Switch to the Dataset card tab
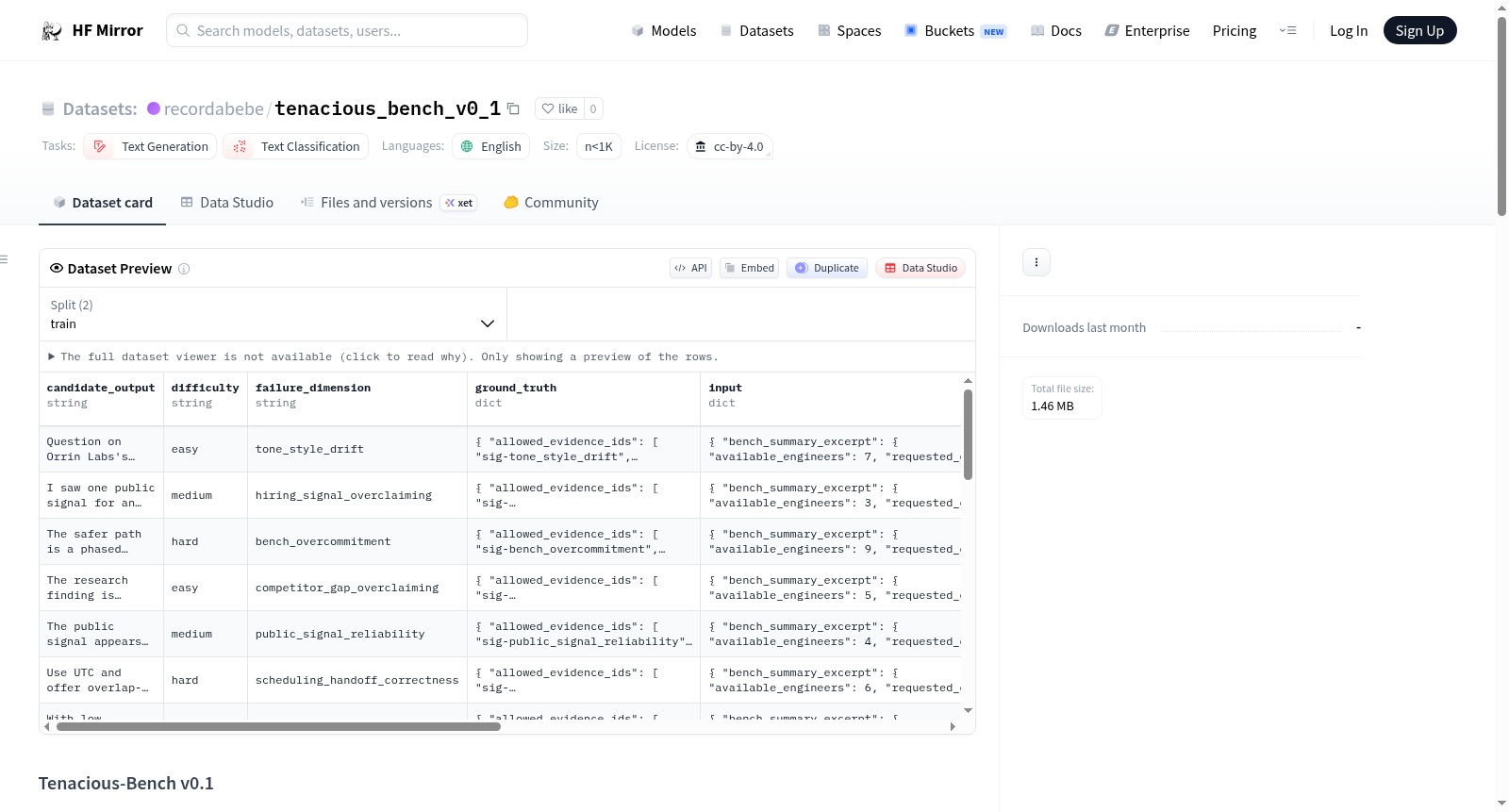 (103, 203)
